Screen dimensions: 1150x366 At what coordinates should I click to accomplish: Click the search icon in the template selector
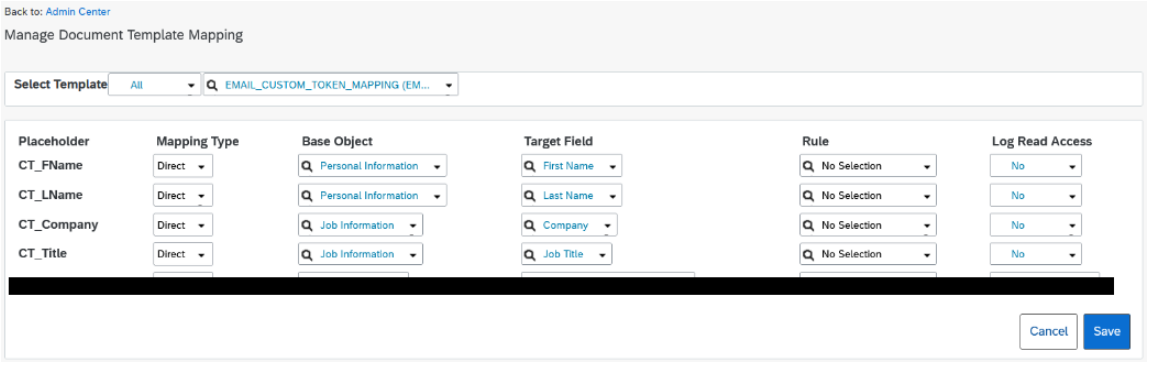[212, 85]
